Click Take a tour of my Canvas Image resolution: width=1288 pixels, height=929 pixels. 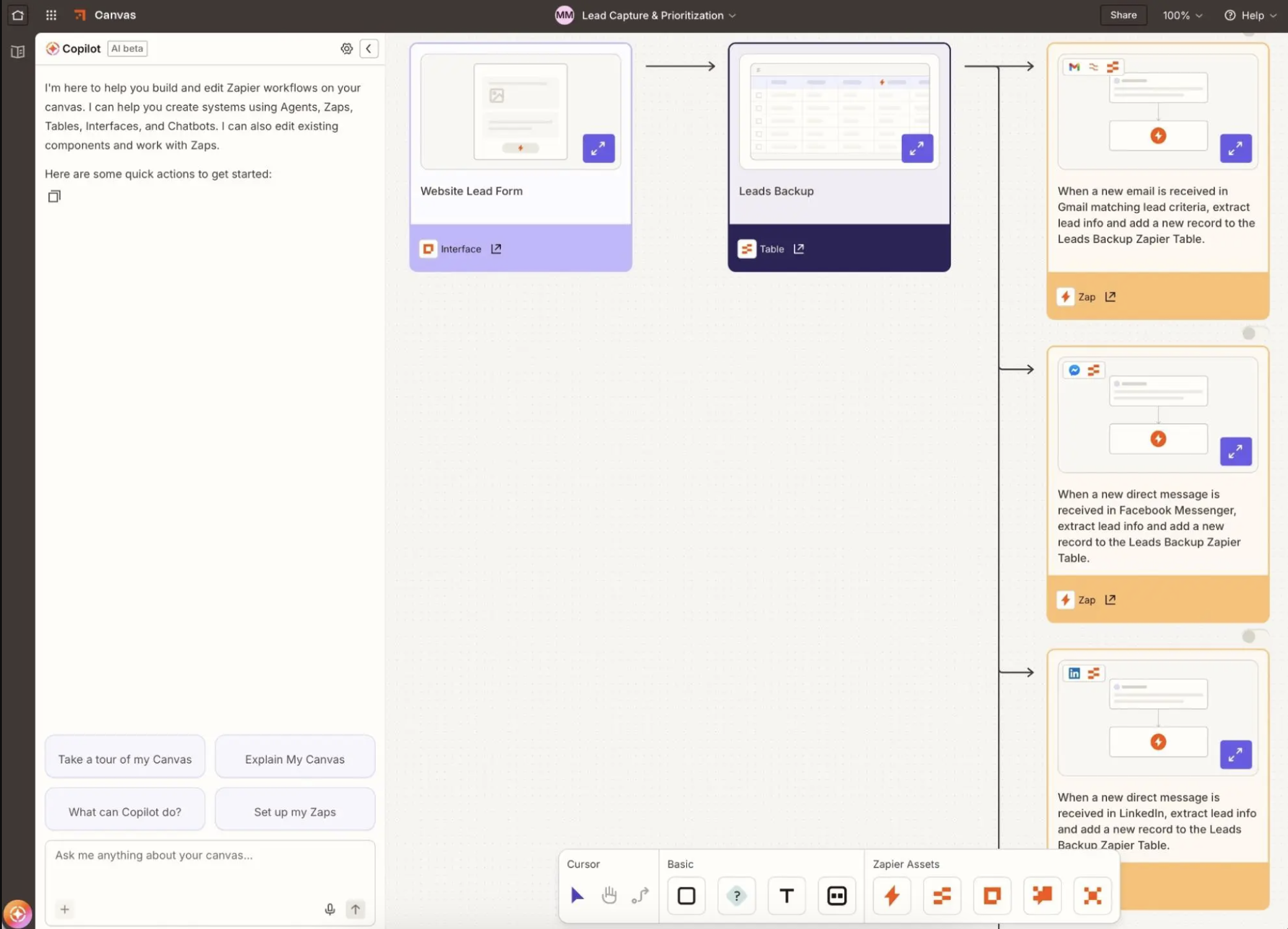(124, 758)
